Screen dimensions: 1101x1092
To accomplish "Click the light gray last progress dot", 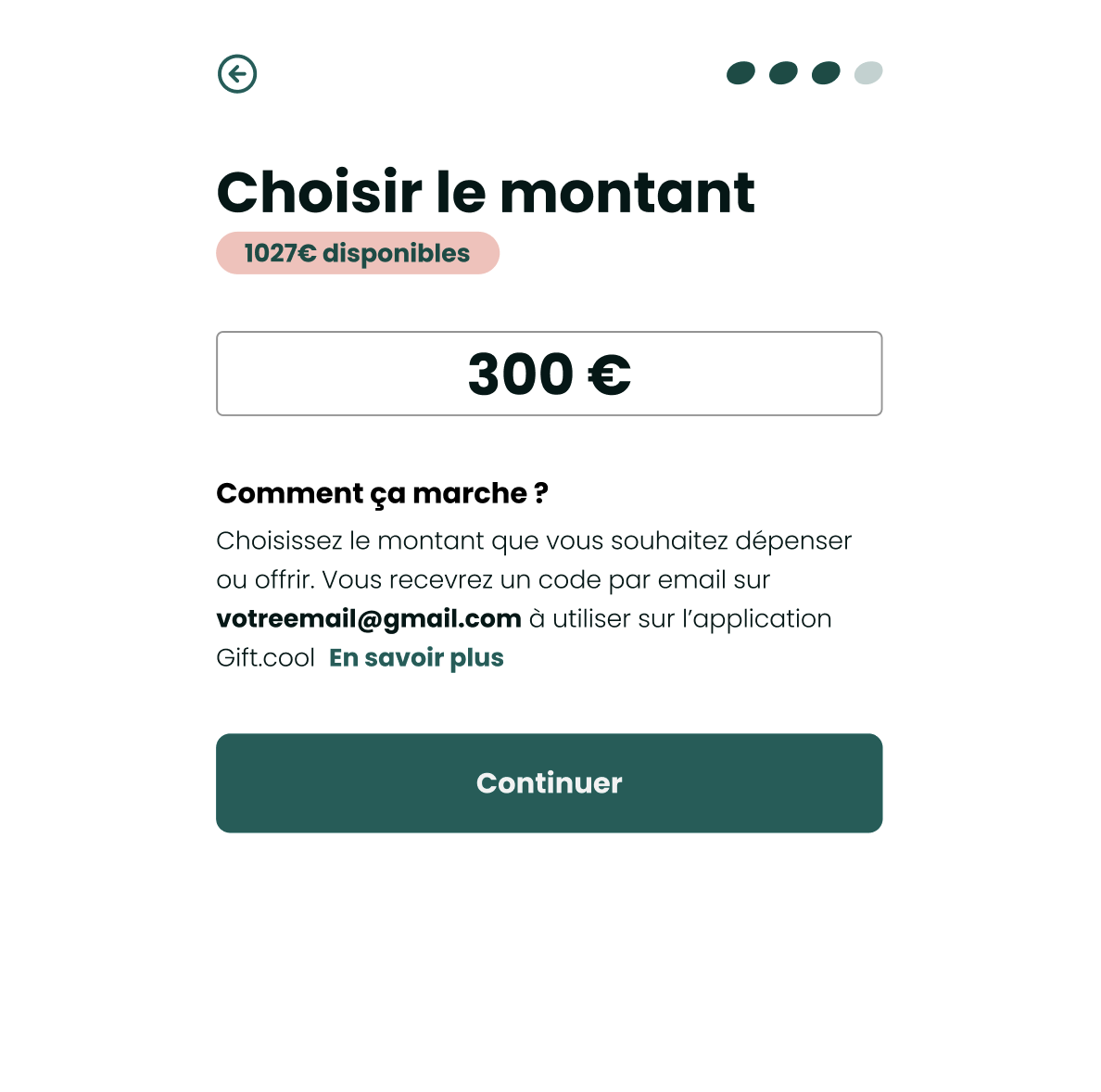I will pyautogui.click(x=868, y=73).
